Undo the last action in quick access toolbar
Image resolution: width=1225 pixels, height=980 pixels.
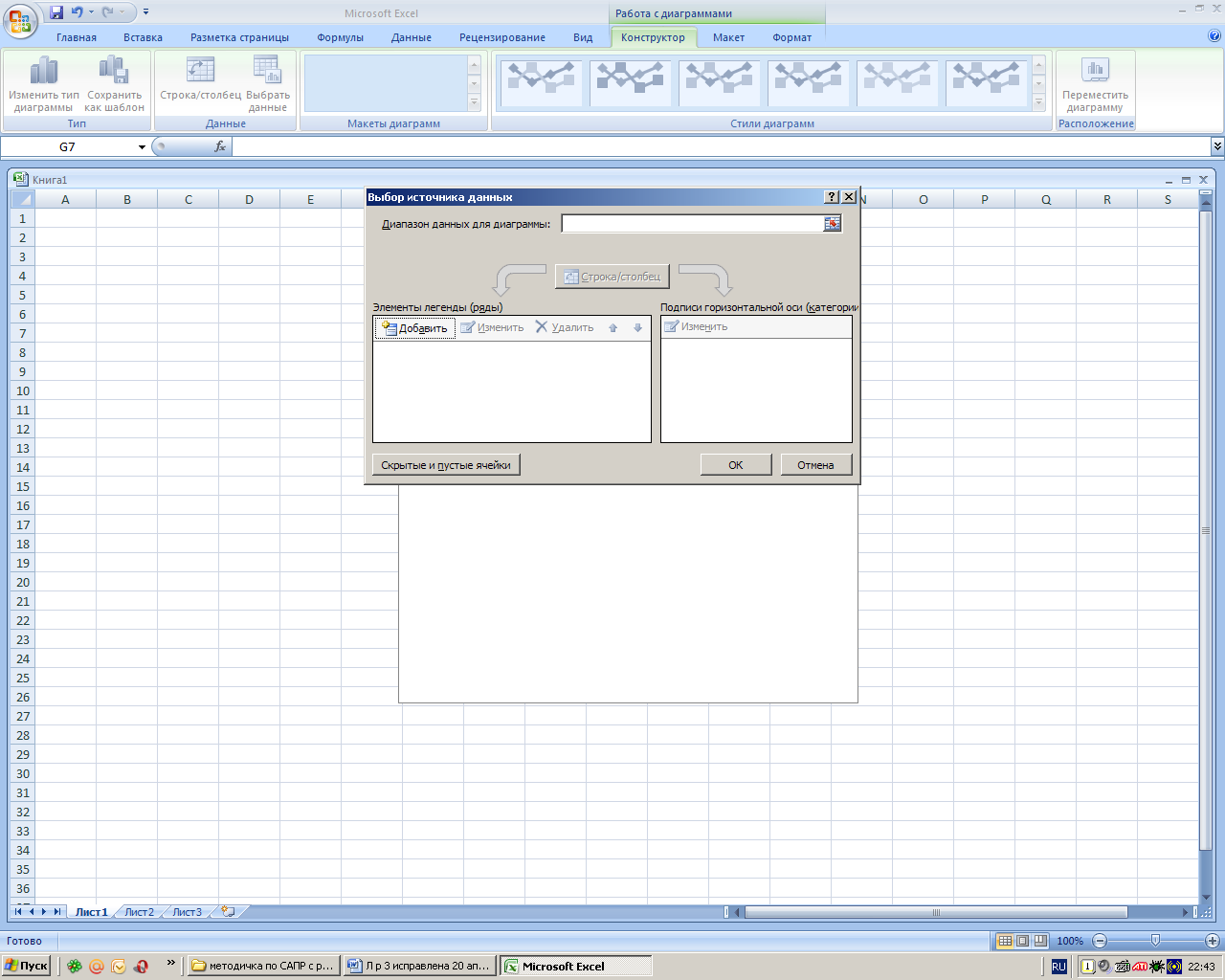(x=77, y=12)
